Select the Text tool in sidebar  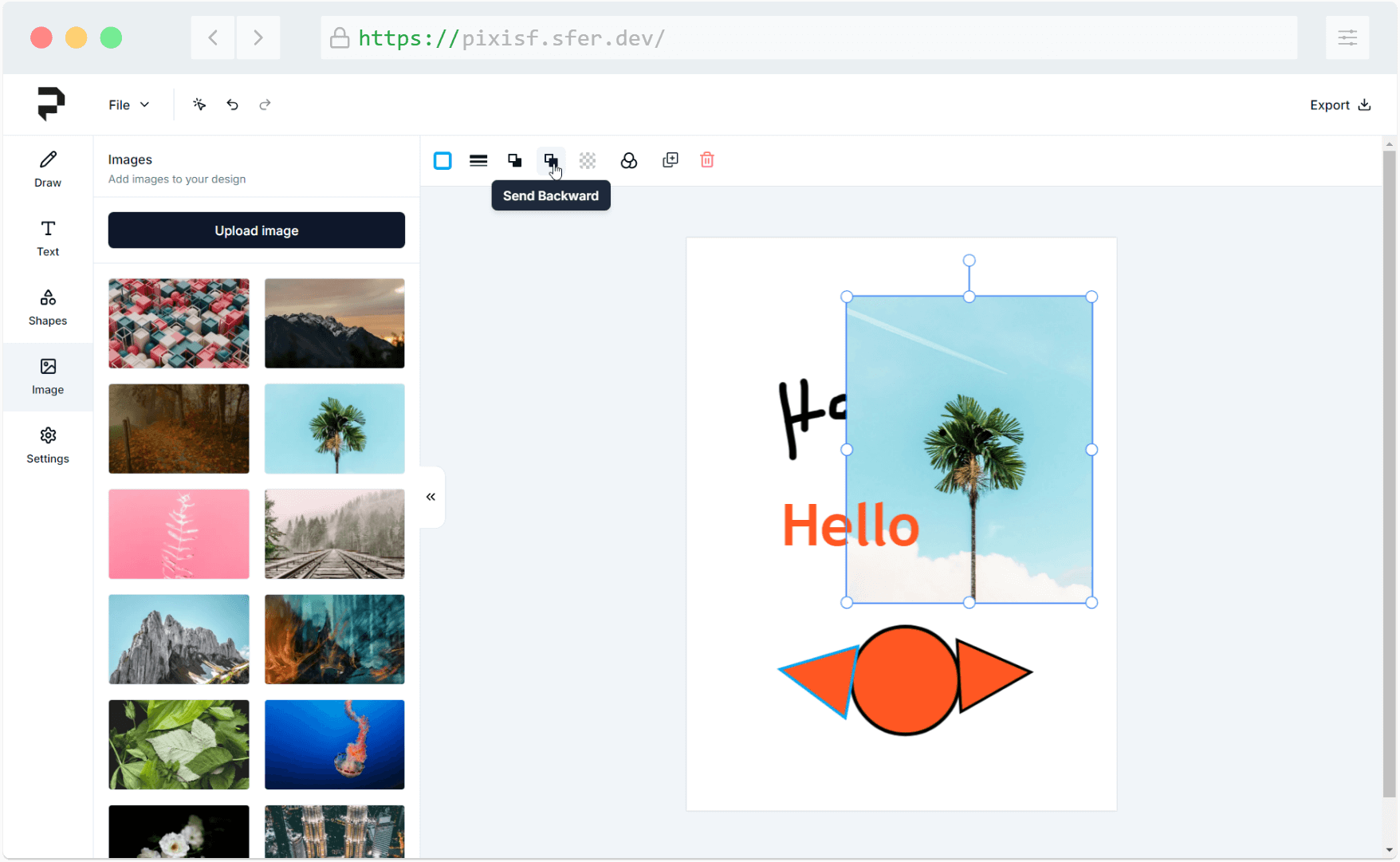pyautogui.click(x=48, y=238)
